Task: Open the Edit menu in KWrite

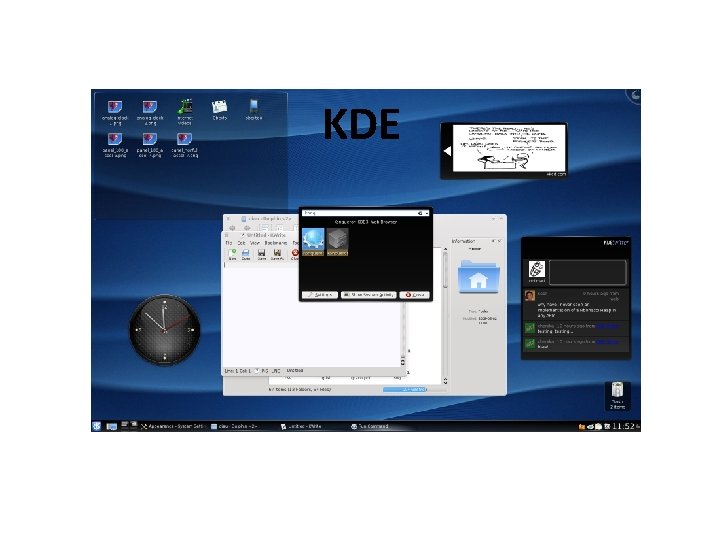Action: point(242,243)
